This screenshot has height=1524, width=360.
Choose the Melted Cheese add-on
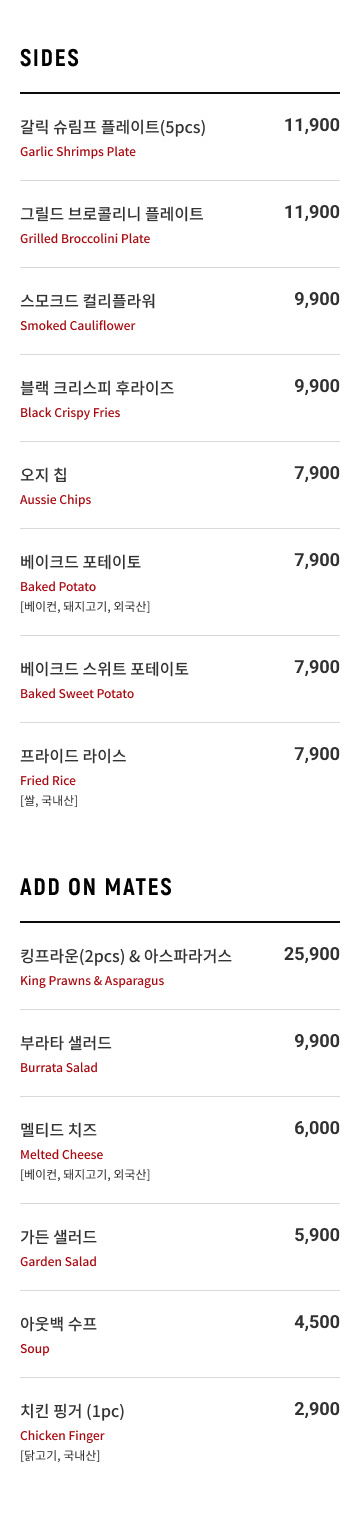[x=180, y=1151]
